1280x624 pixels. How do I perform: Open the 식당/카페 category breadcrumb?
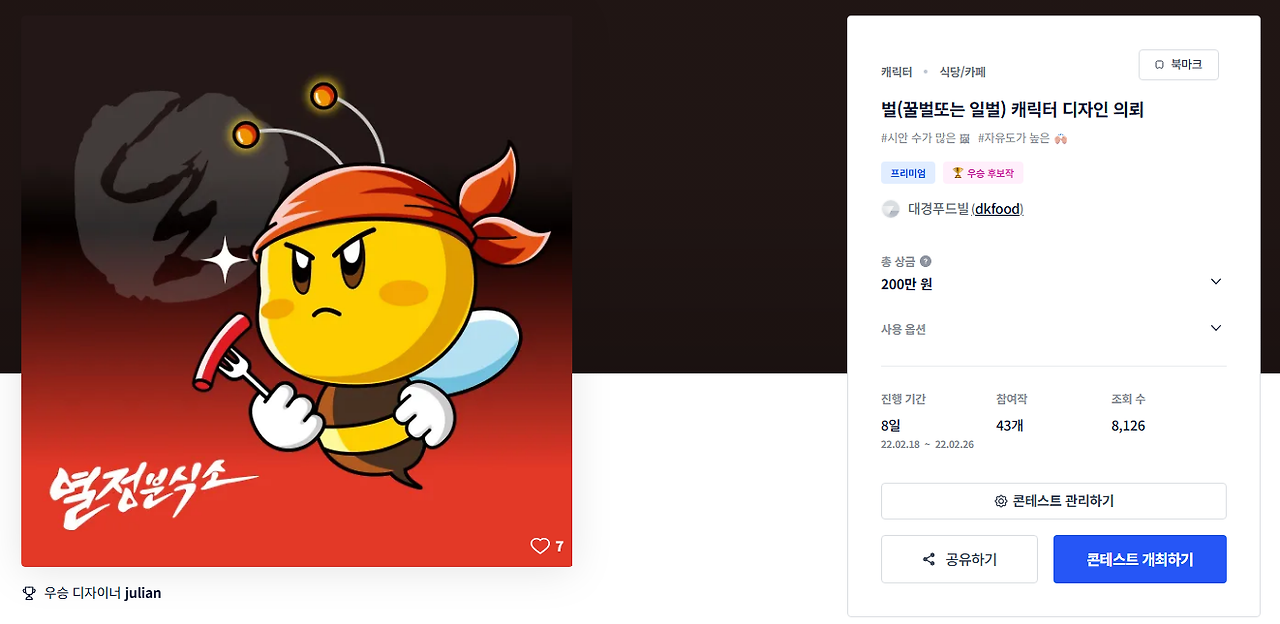[962, 72]
